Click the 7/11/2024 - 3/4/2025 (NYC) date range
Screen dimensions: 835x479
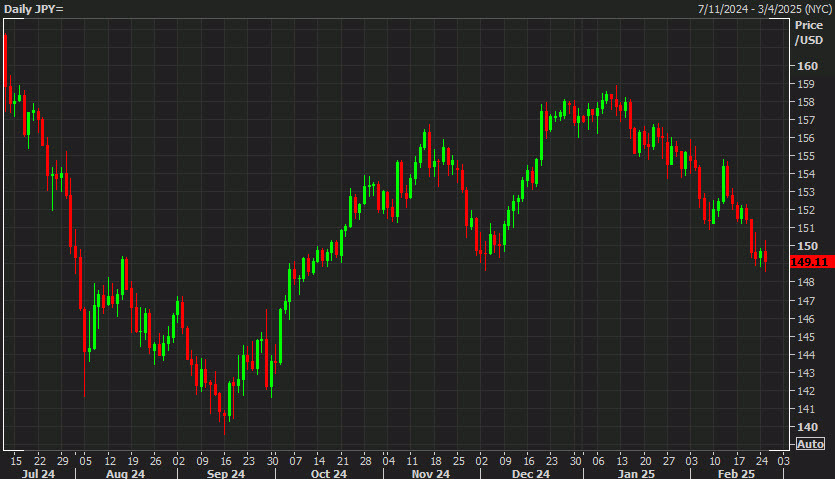pyautogui.click(x=765, y=9)
